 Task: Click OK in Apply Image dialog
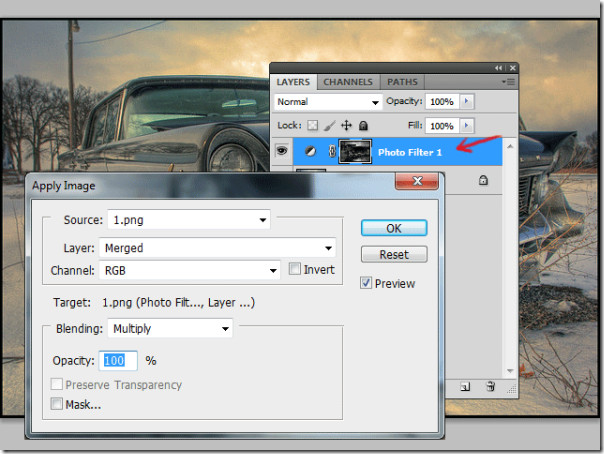[x=394, y=228]
